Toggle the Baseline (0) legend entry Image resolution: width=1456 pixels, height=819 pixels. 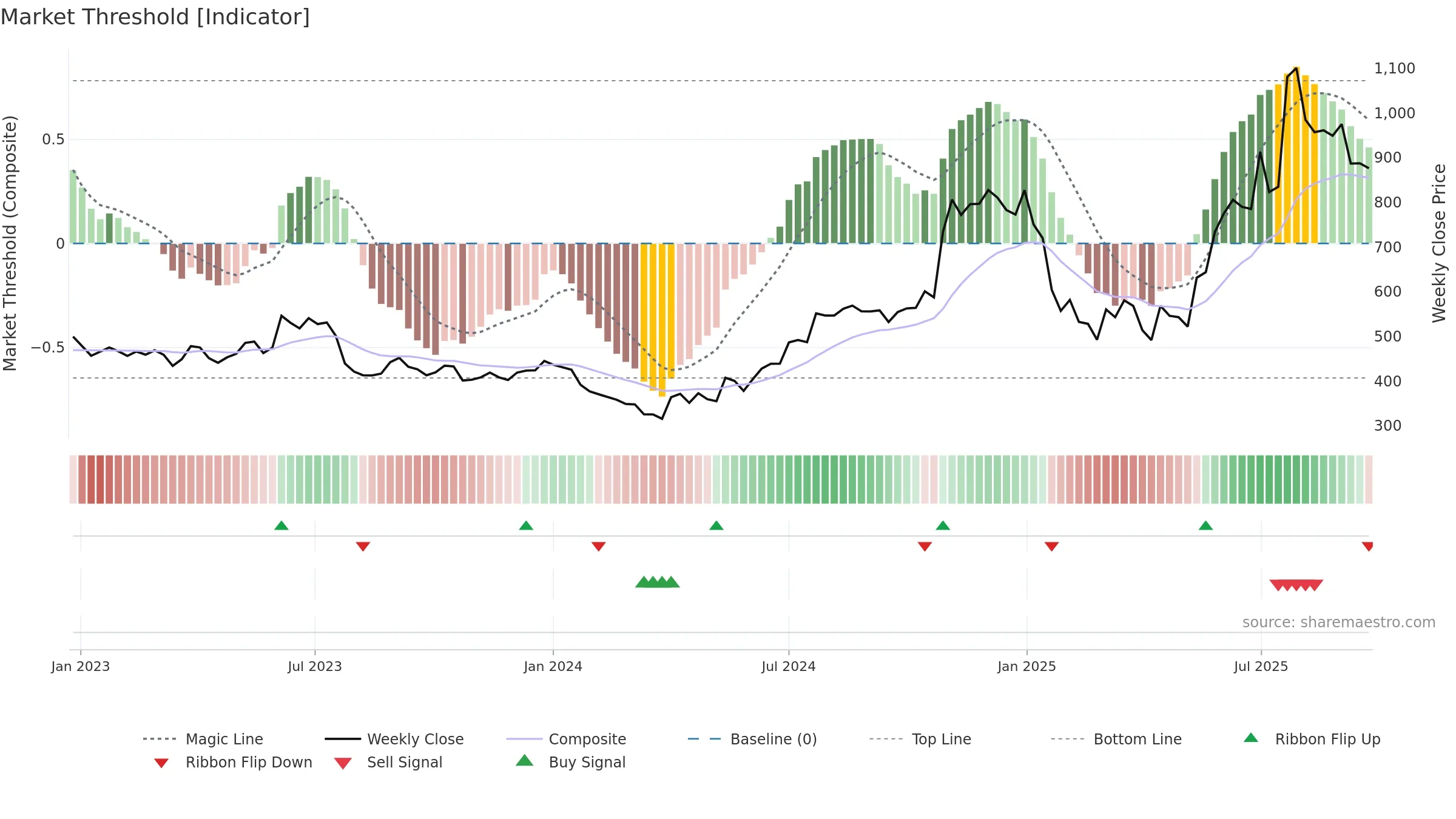coord(752,739)
